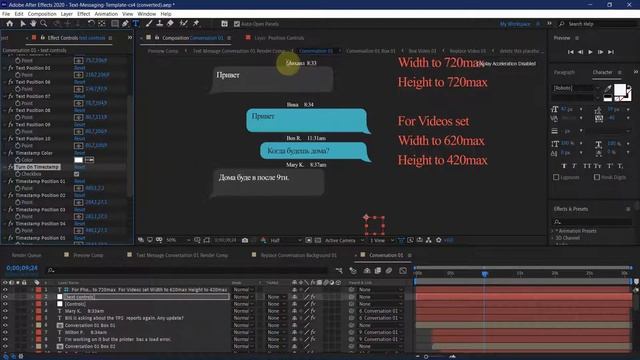Click the timeline timecode field

coord(22,268)
